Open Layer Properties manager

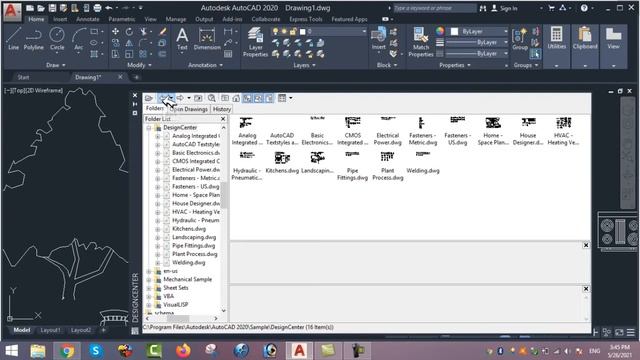(x=256, y=42)
